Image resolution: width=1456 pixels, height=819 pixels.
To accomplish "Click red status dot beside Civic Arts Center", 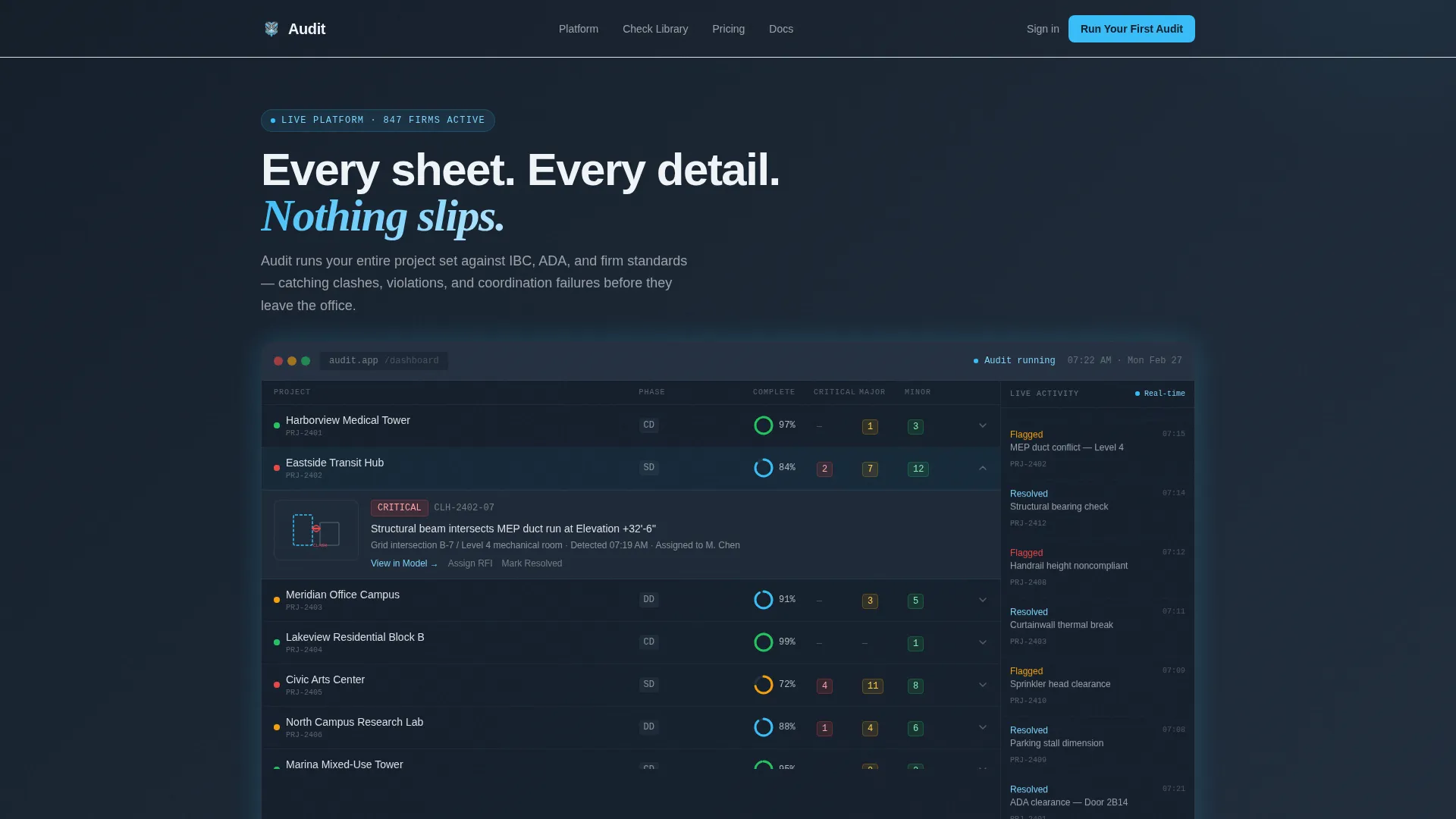I will tap(277, 685).
